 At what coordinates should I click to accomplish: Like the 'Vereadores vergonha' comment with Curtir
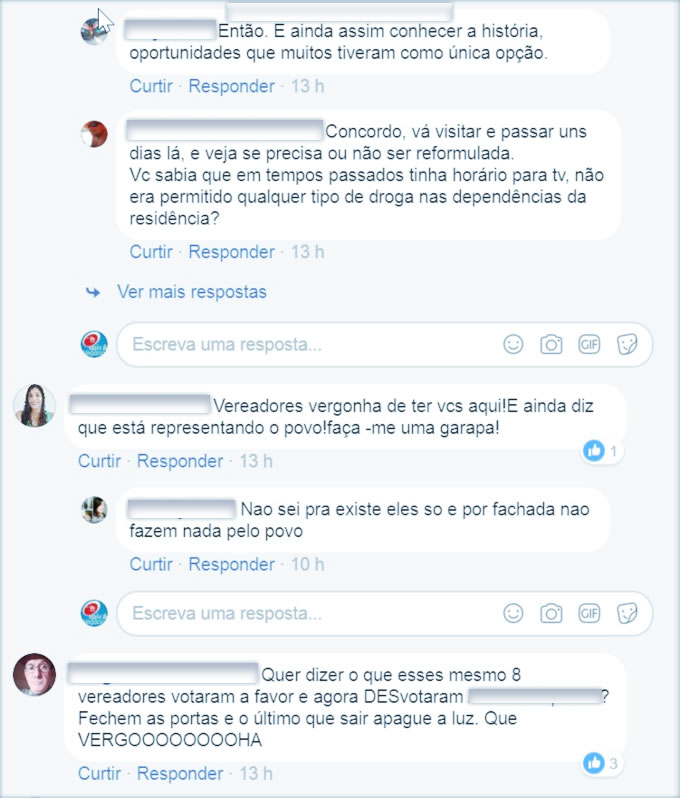coord(99,461)
